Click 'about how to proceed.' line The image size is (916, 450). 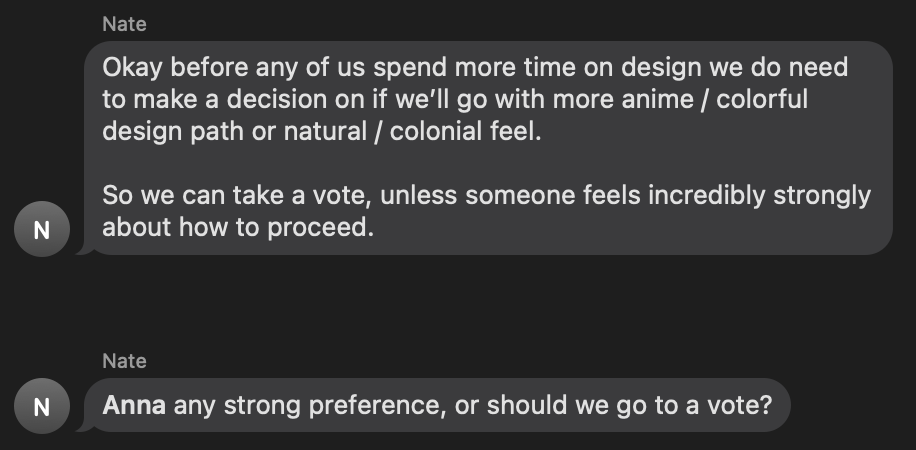[x=237, y=227]
